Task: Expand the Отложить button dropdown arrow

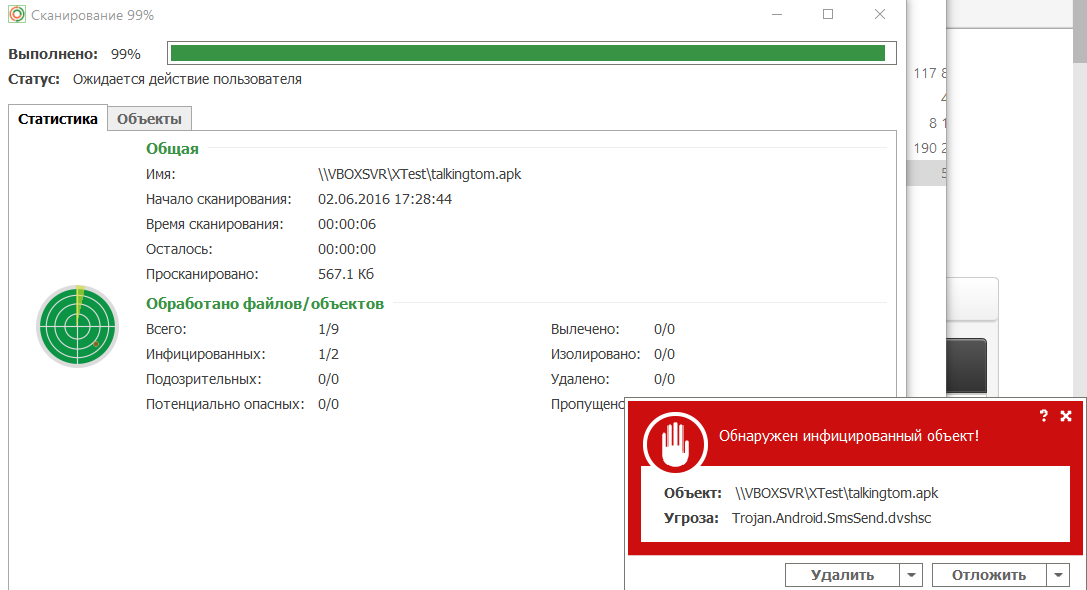Action: coord(1058,575)
